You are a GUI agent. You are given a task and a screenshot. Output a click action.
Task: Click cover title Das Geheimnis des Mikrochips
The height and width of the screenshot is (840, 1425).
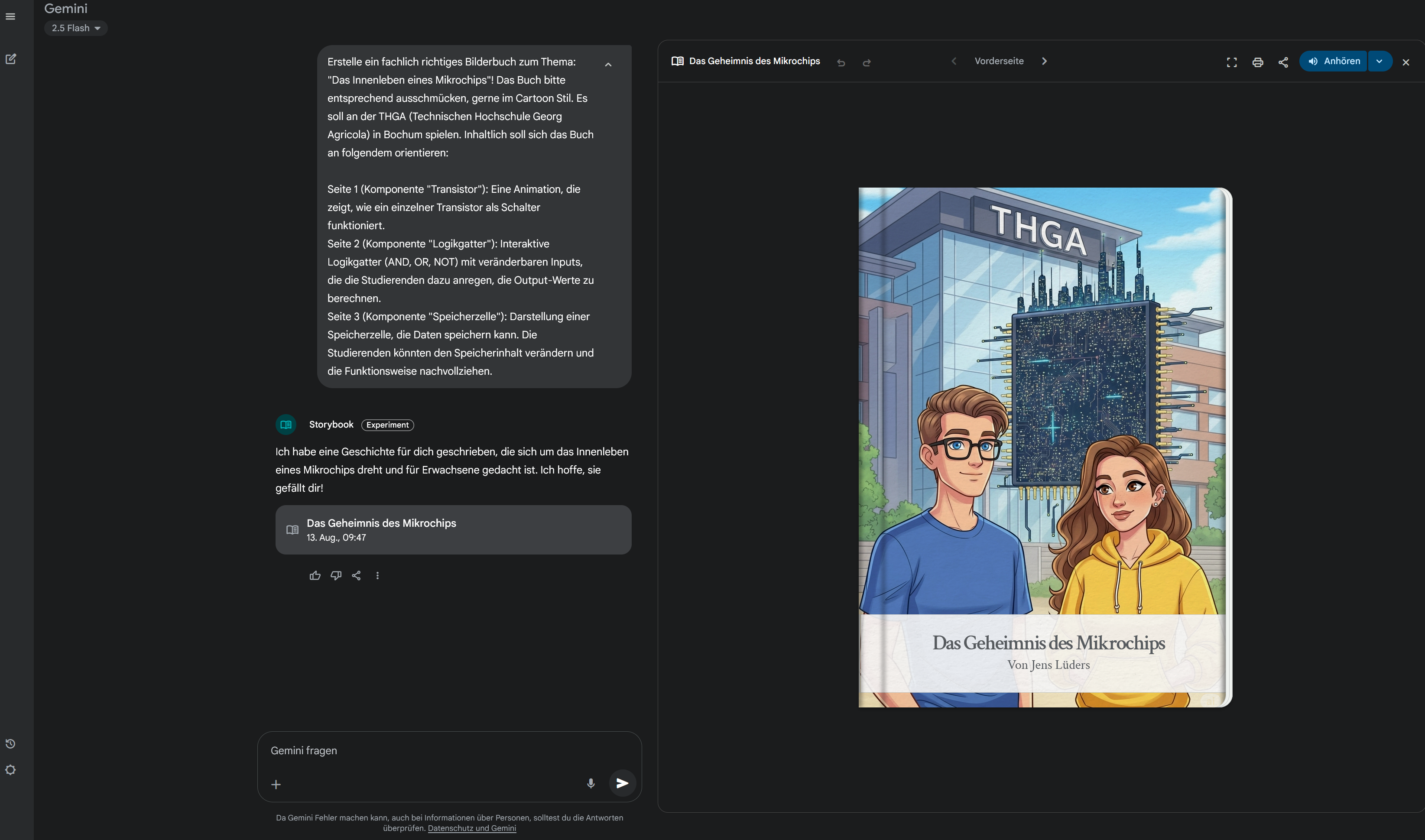pos(1048,643)
